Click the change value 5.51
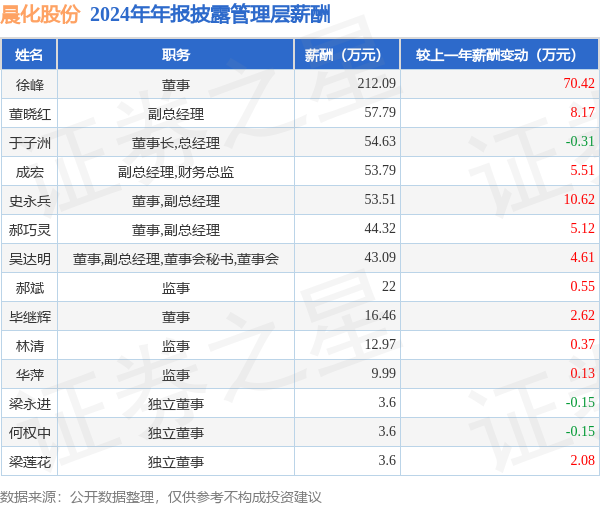 click(x=582, y=170)
